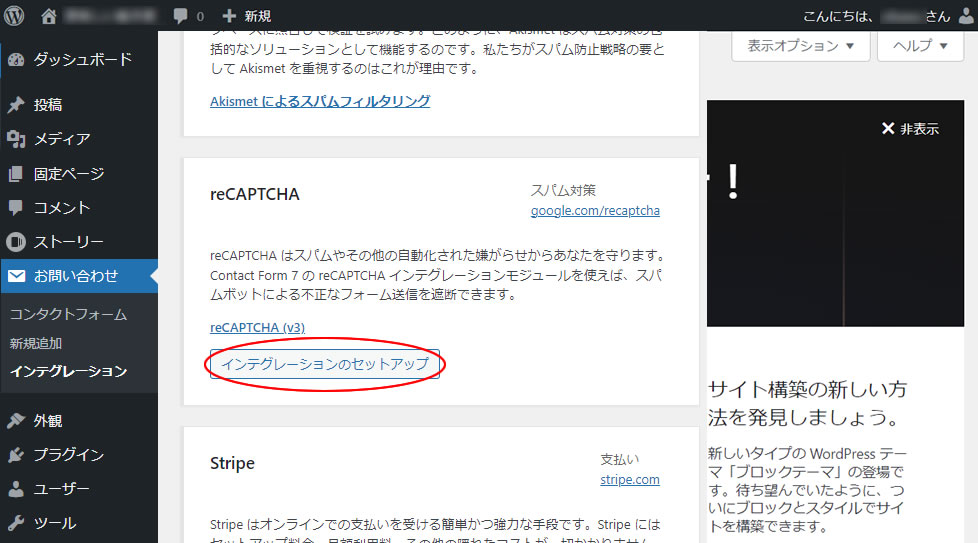Click the ストーリー circle icon
This screenshot has height=543, width=978.
[x=16, y=242]
